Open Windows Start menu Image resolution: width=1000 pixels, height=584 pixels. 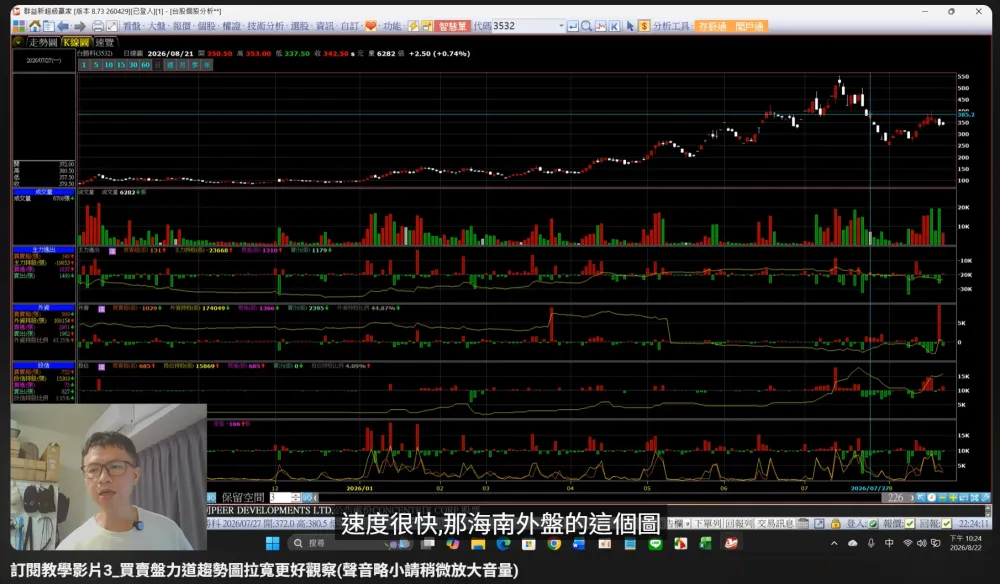tap(272, 543)
